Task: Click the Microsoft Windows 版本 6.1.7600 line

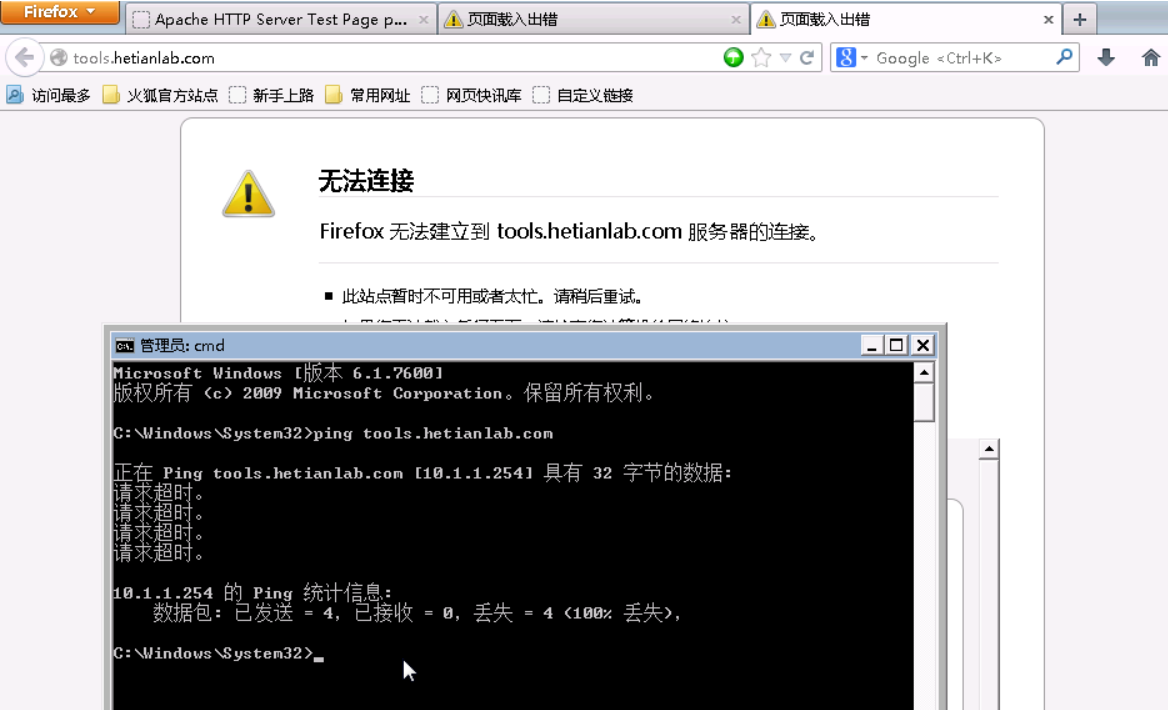Action: pos(278,373)
